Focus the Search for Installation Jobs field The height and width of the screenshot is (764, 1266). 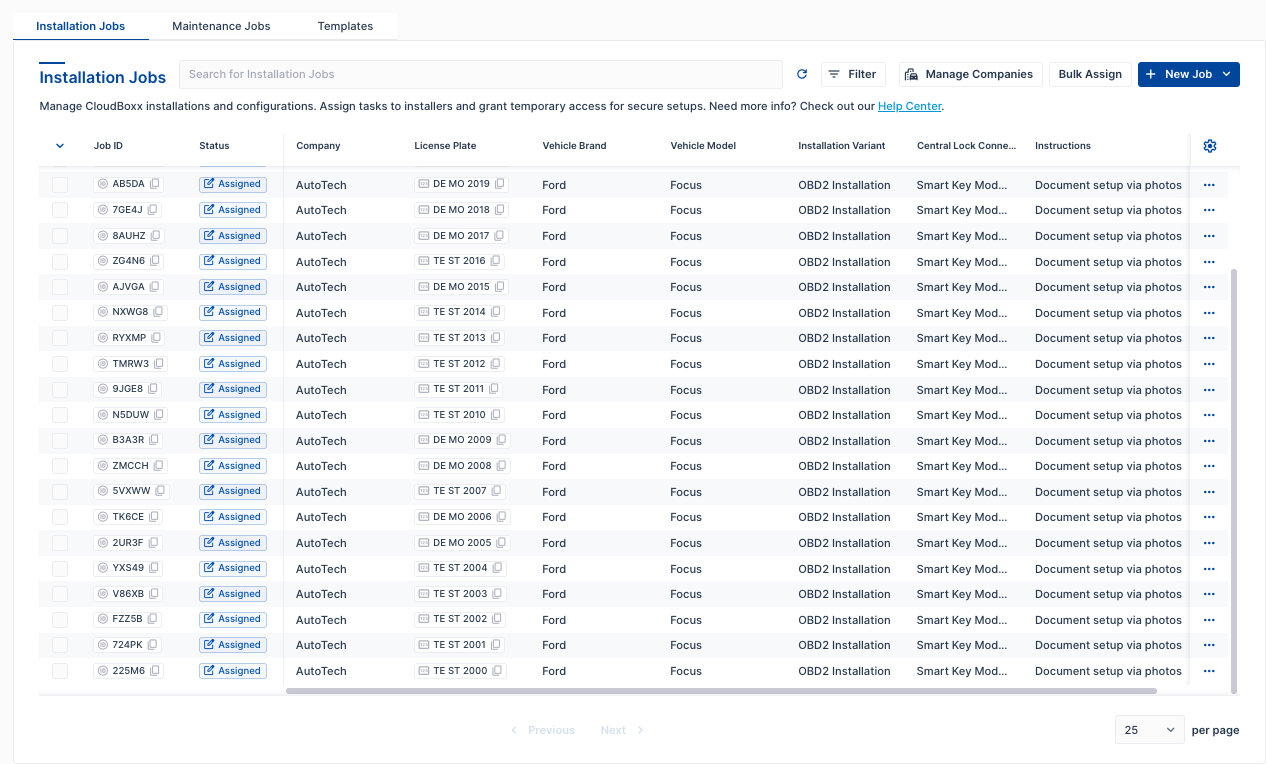pos(480,74)
